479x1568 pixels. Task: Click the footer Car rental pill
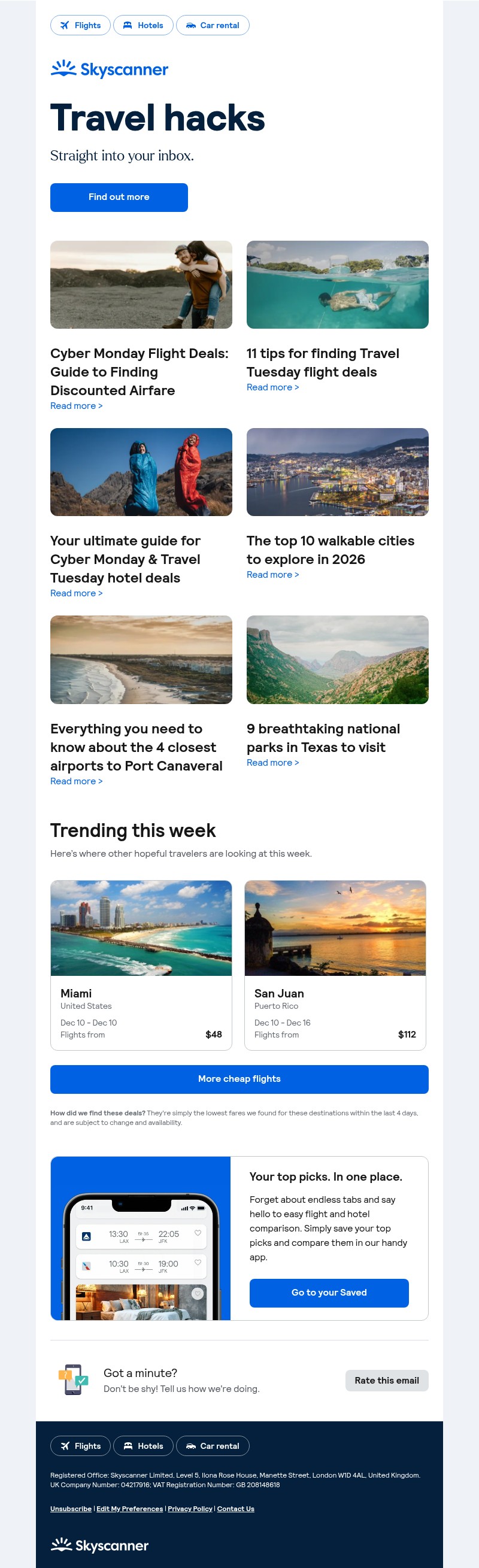tap(213, 1446)
